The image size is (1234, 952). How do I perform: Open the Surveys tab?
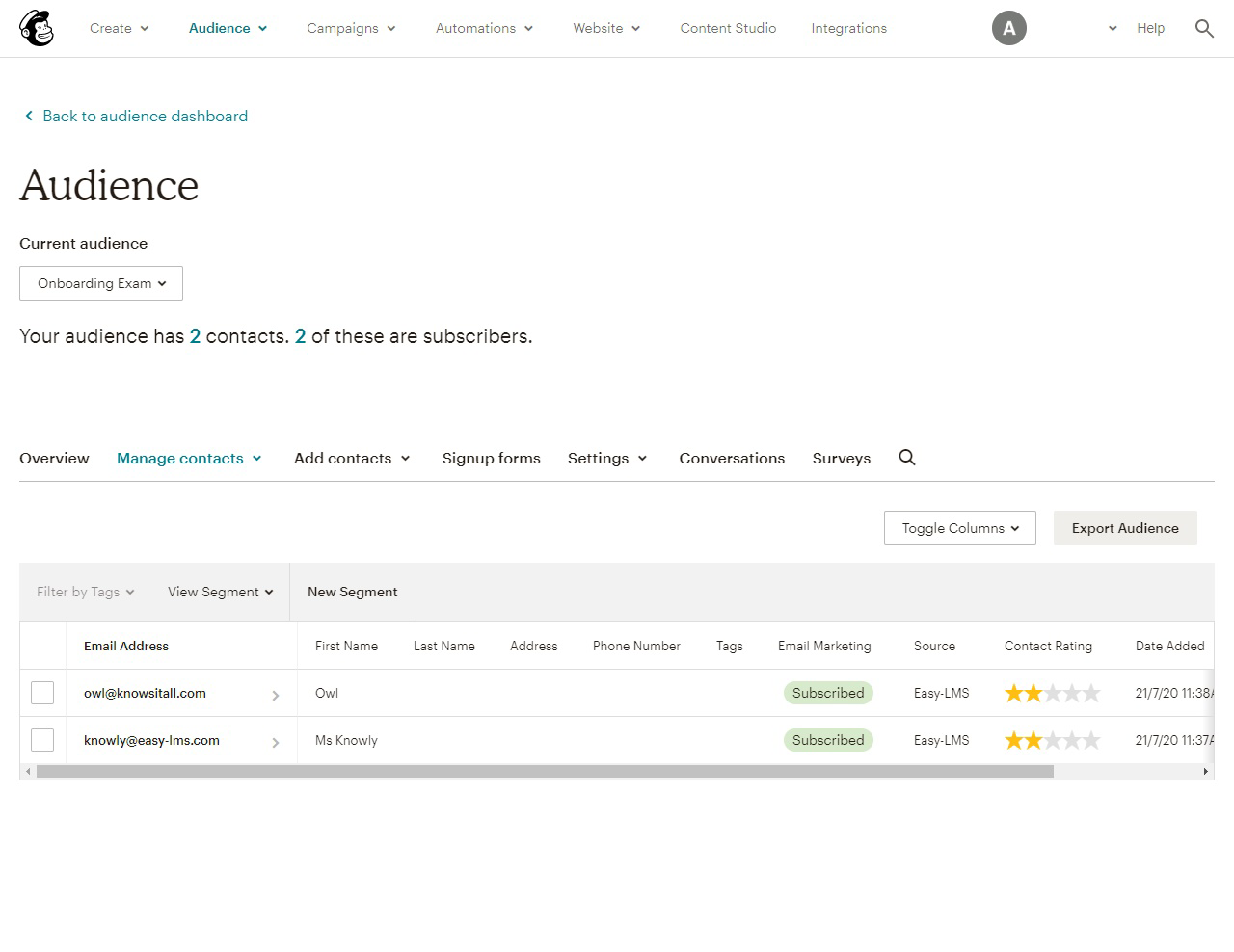pos(842,458)
